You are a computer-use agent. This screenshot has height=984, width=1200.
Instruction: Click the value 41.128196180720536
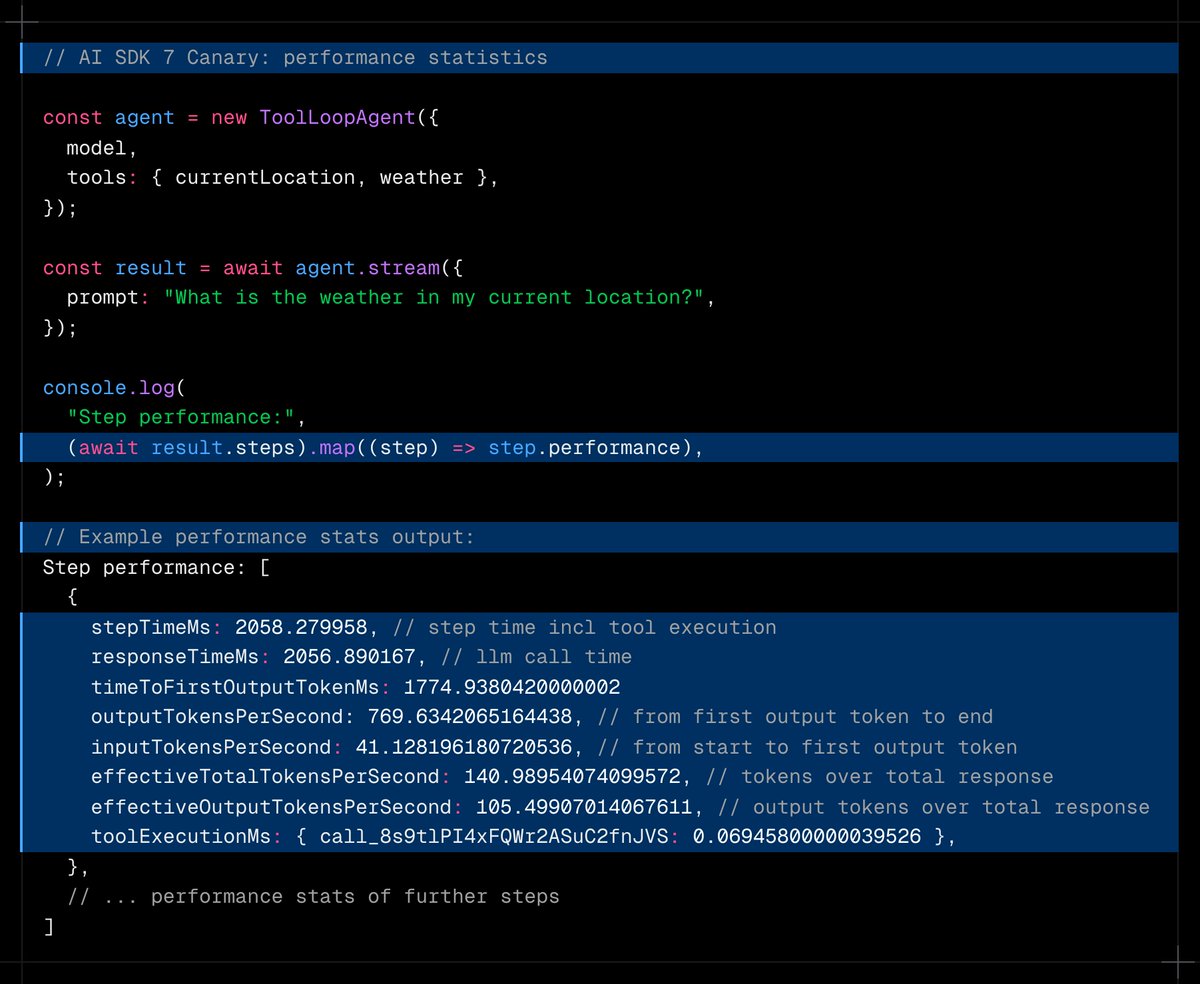(464, 747)
